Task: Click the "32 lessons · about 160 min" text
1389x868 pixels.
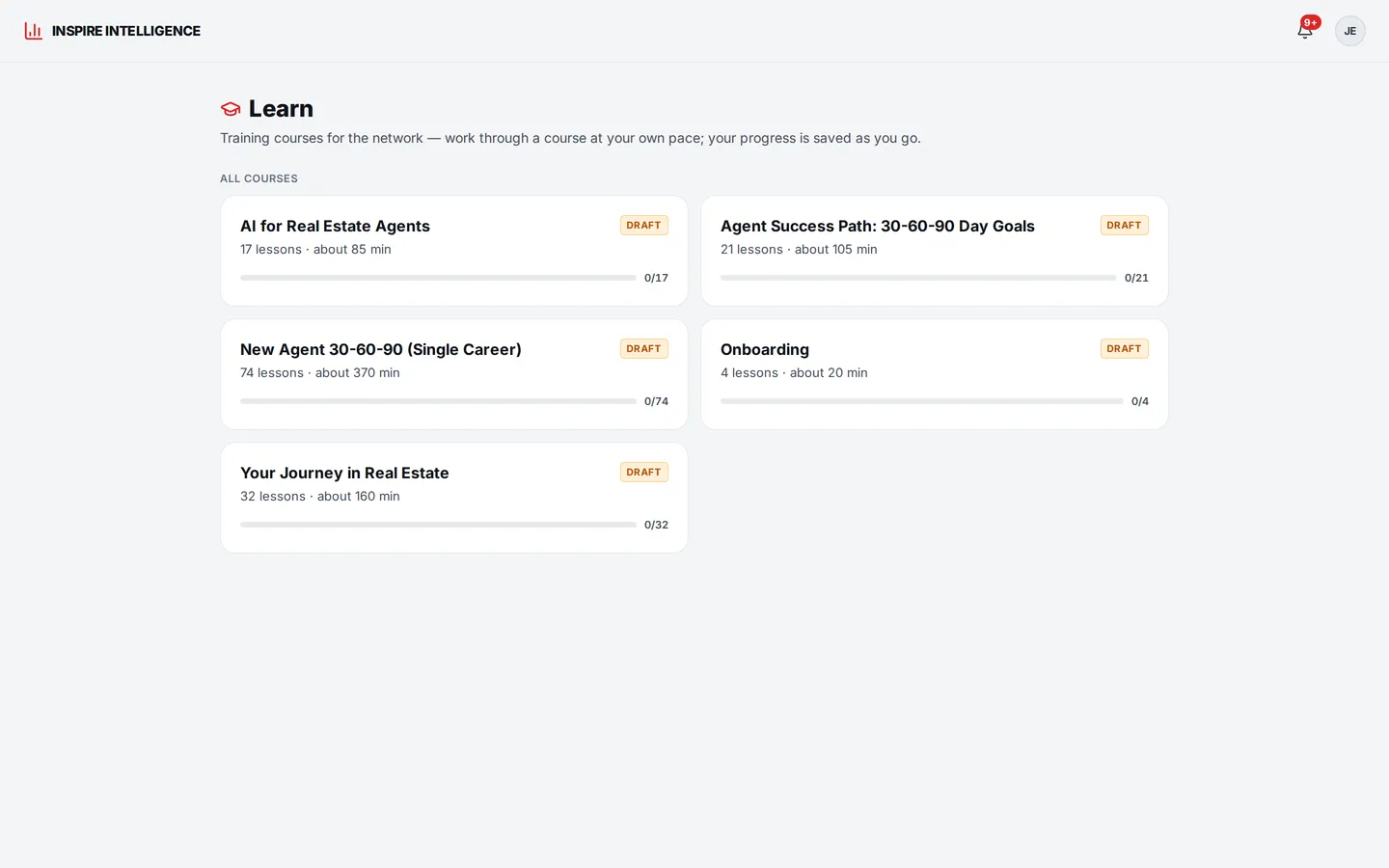Action: 320,497
